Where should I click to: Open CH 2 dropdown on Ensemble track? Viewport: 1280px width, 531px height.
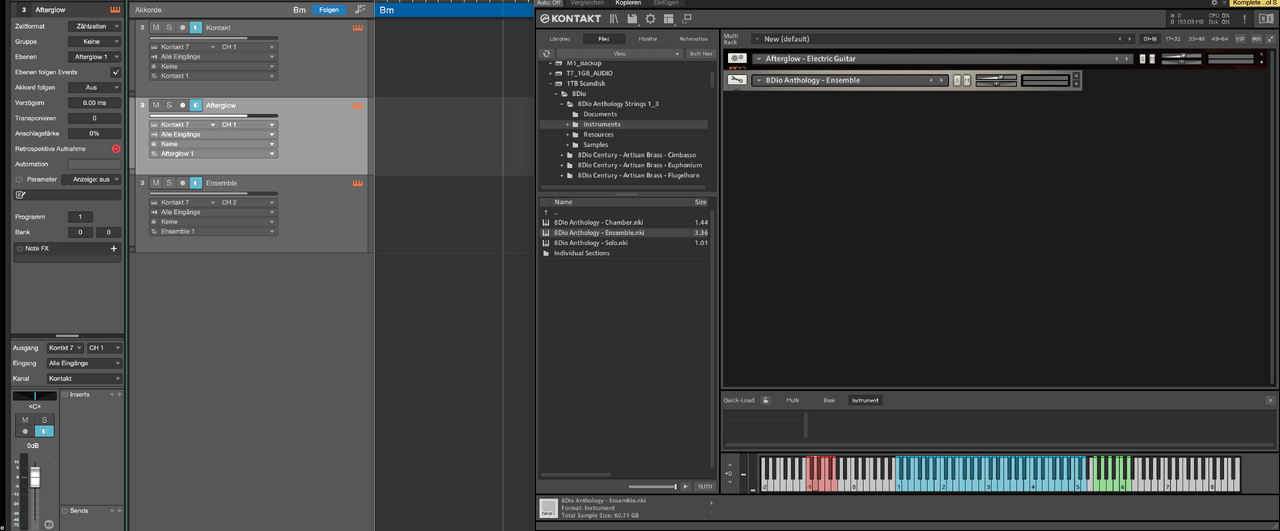coord(247,202)
